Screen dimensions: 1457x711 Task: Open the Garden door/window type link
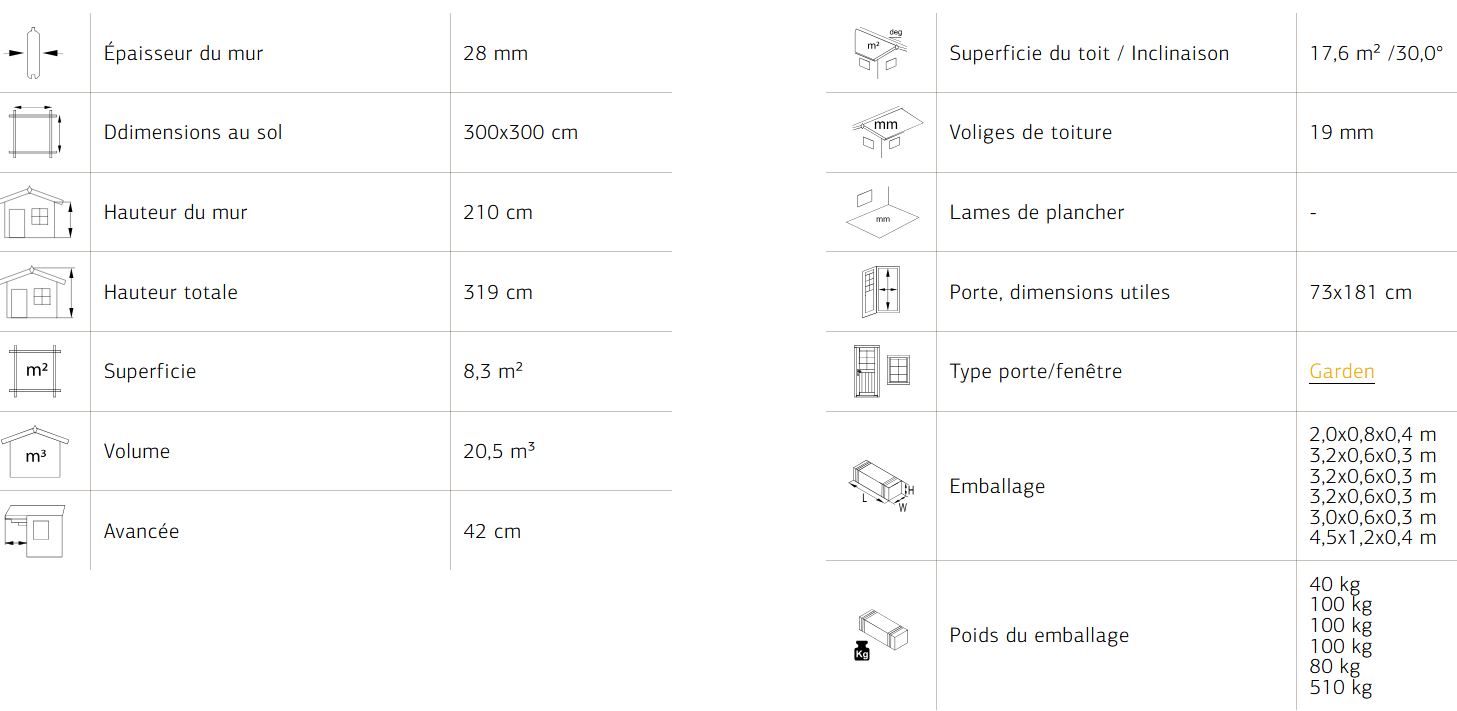1341,371
